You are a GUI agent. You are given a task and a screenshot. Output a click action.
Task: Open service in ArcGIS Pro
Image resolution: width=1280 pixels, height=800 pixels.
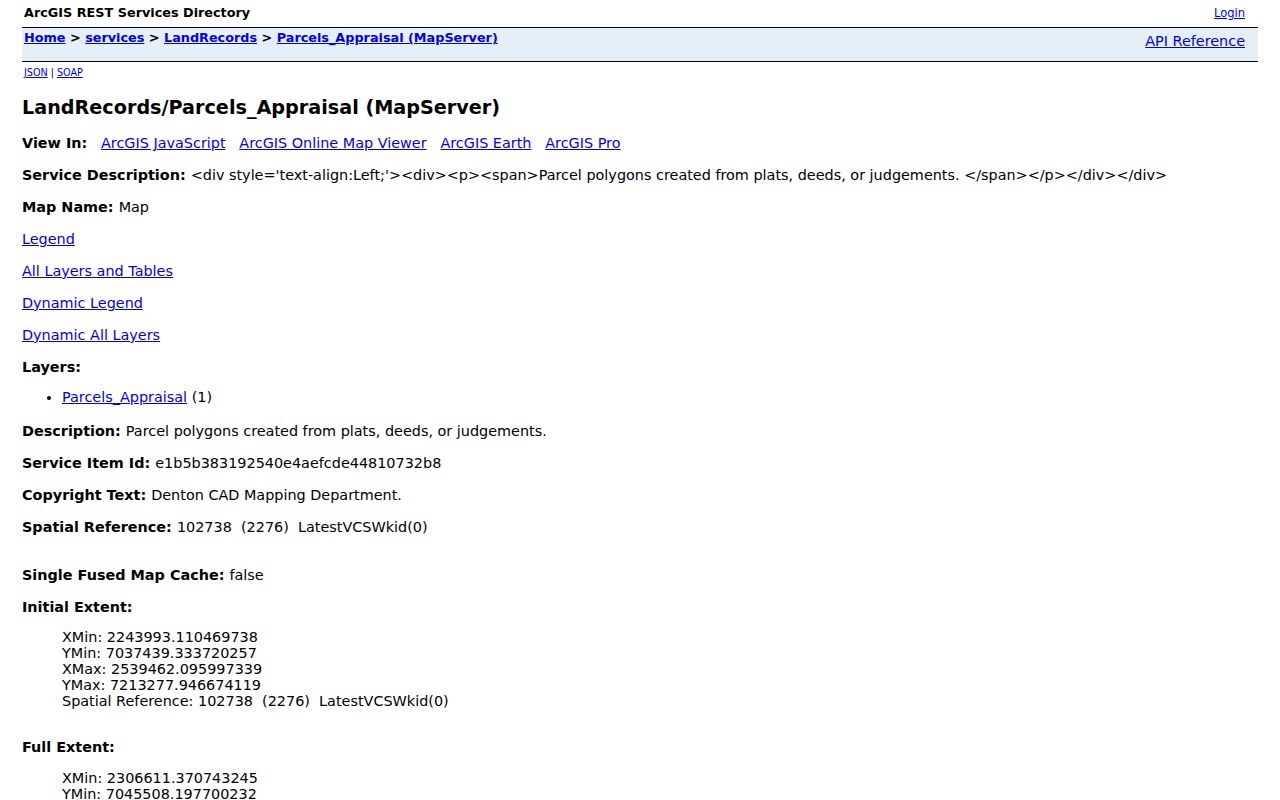(x=583, y=143)
